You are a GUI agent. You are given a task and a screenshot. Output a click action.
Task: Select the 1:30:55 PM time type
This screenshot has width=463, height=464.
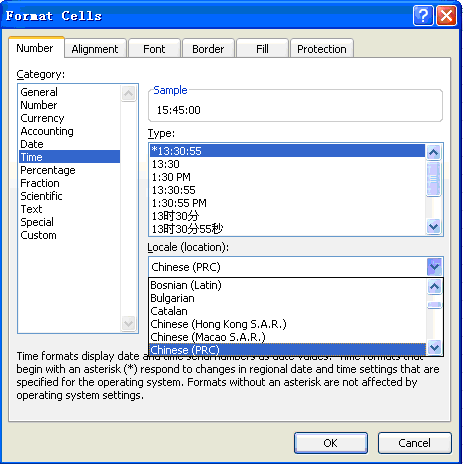(x=287, y=203)
